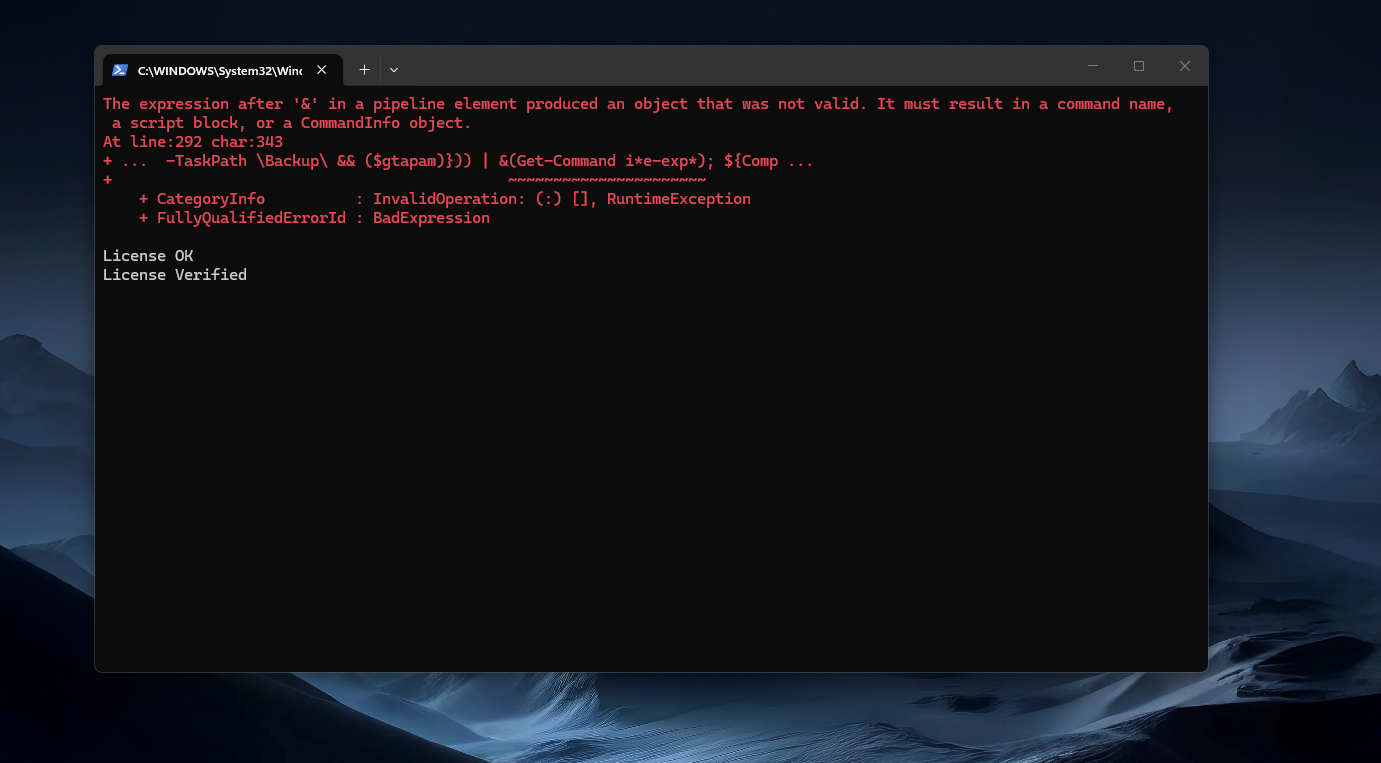This screenshot has width=1381, height=763.
Task: Open a new terminal tab
Action: (365, 70)
